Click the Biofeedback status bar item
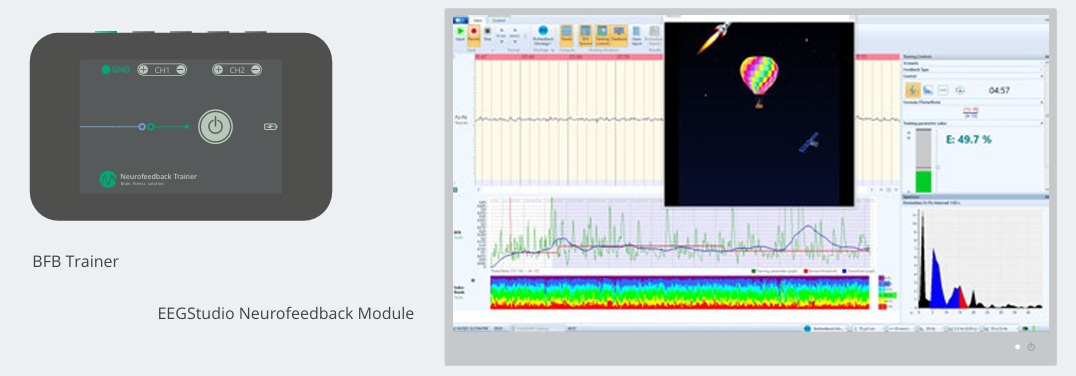Image resolution: width=1076 pixels, height=376 pixels. [x=827, y=329]
